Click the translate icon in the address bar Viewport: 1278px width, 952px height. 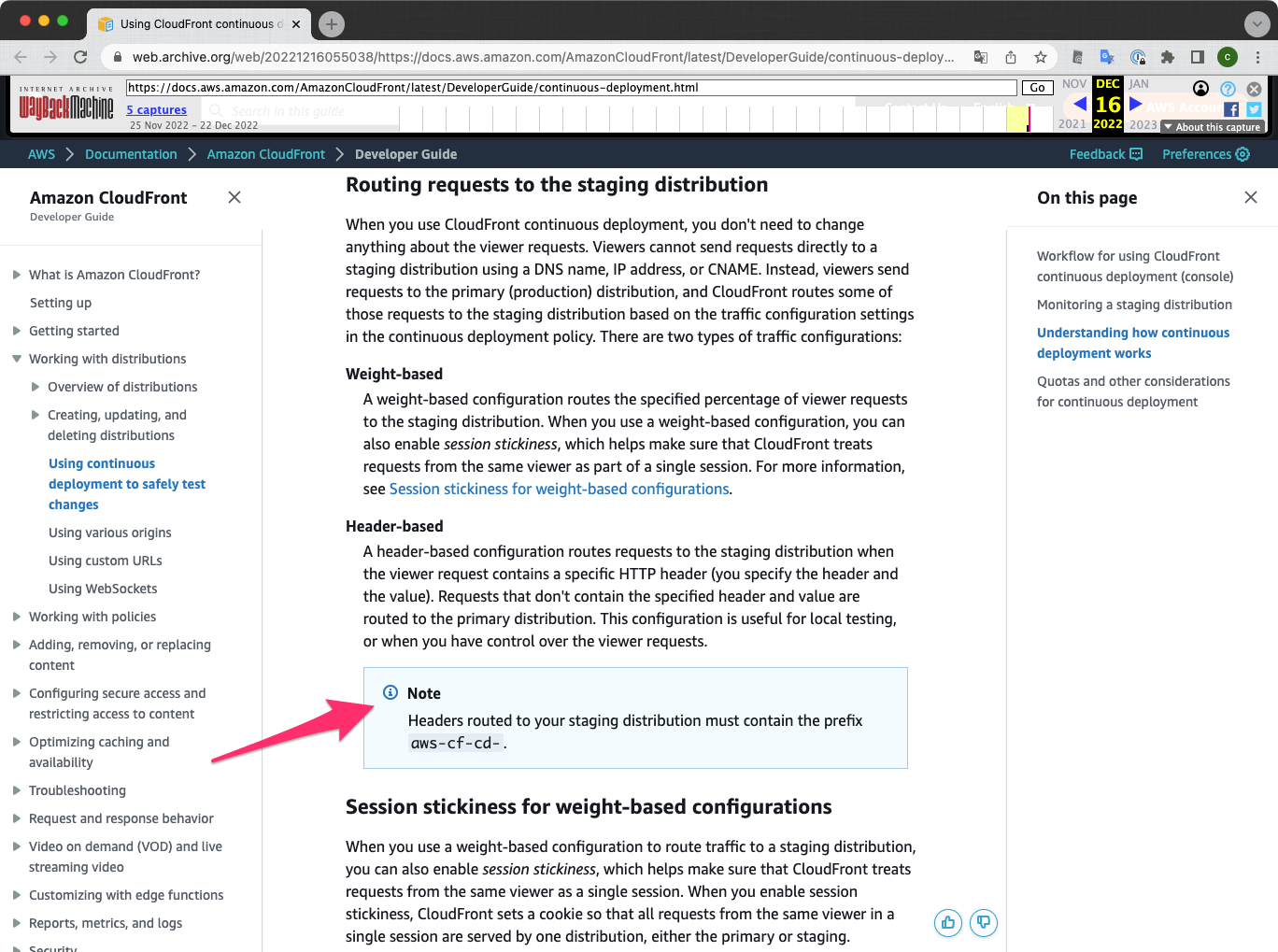point(981,57)
